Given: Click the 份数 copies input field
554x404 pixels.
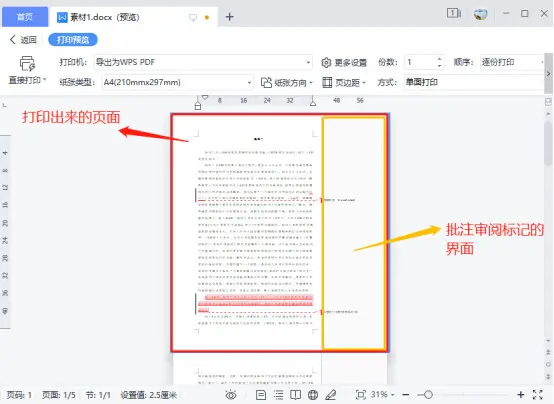Looking at the screenshot, I should coord(420,62).
